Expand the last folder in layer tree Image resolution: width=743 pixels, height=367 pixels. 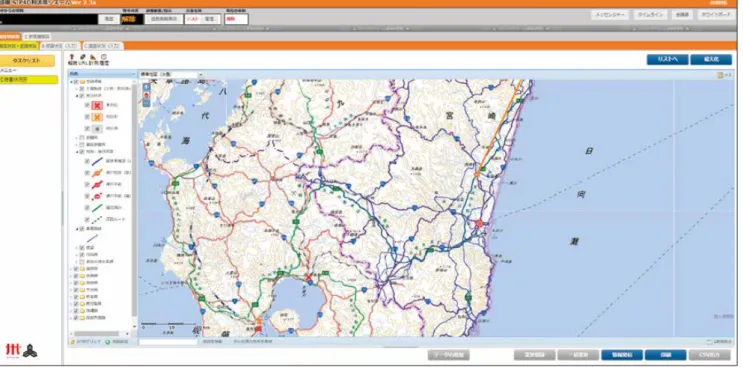[71, 318]
